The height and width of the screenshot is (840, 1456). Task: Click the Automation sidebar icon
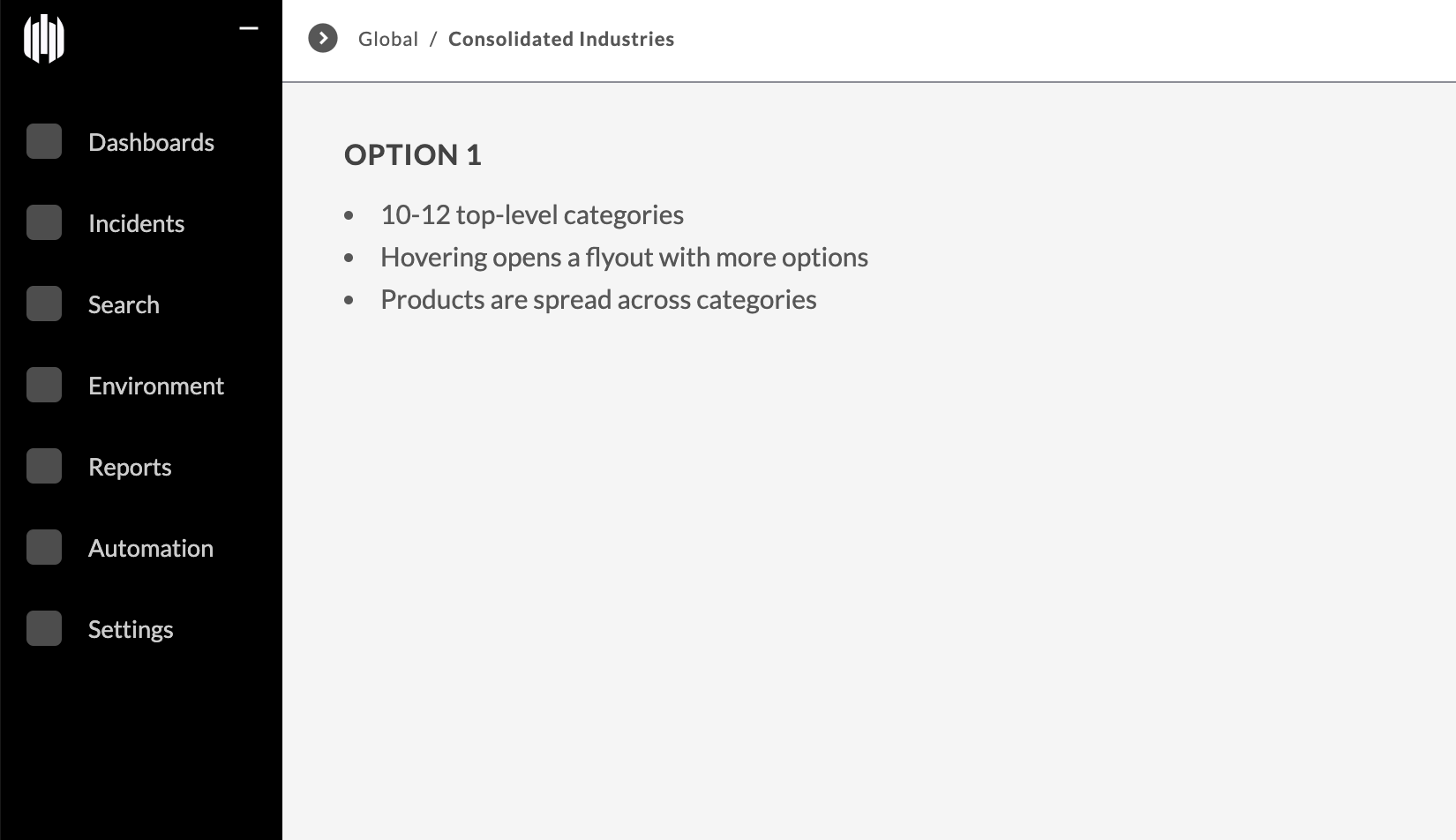coord(43,547)
